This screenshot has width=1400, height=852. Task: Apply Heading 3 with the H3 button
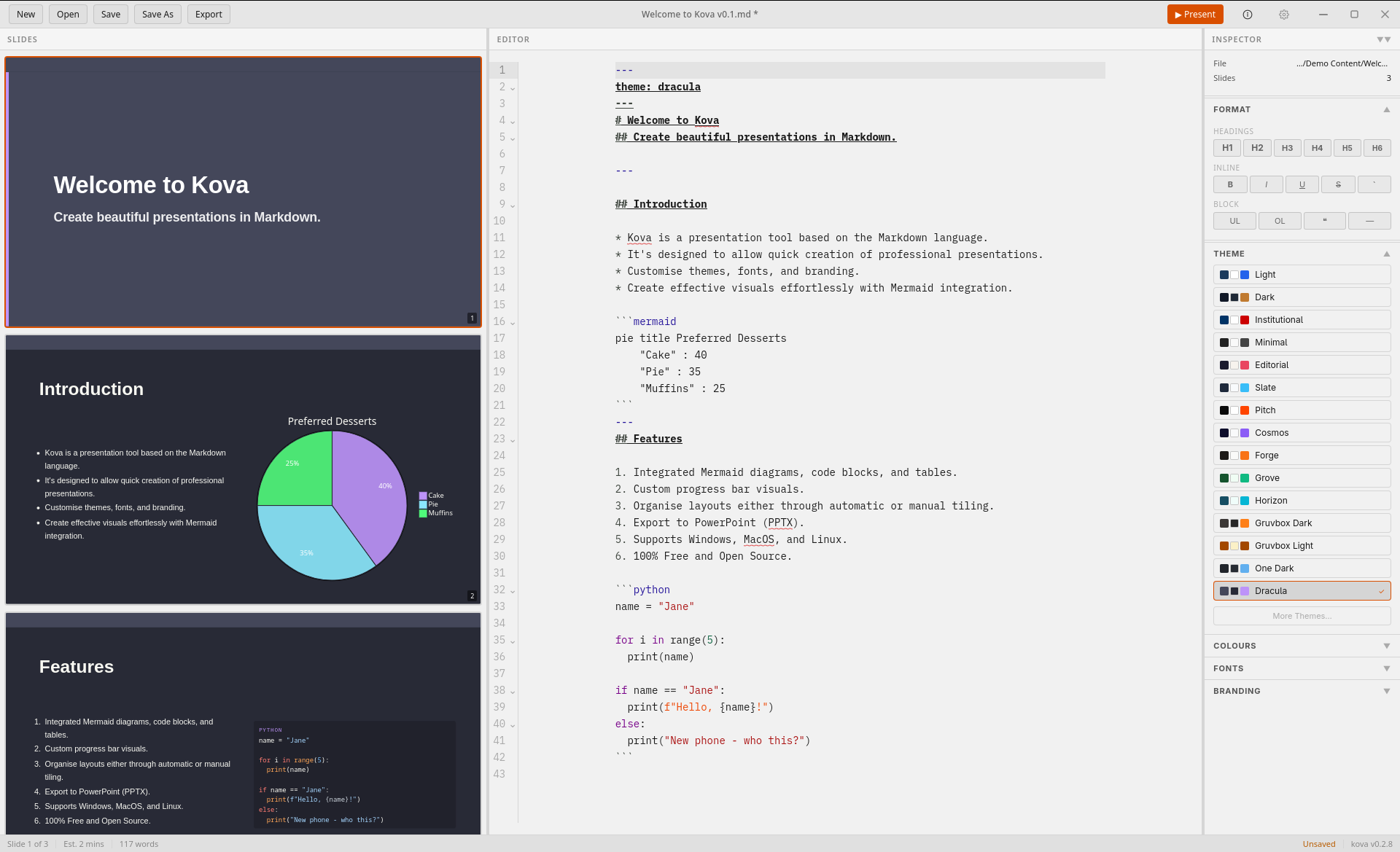[1287, 148]
